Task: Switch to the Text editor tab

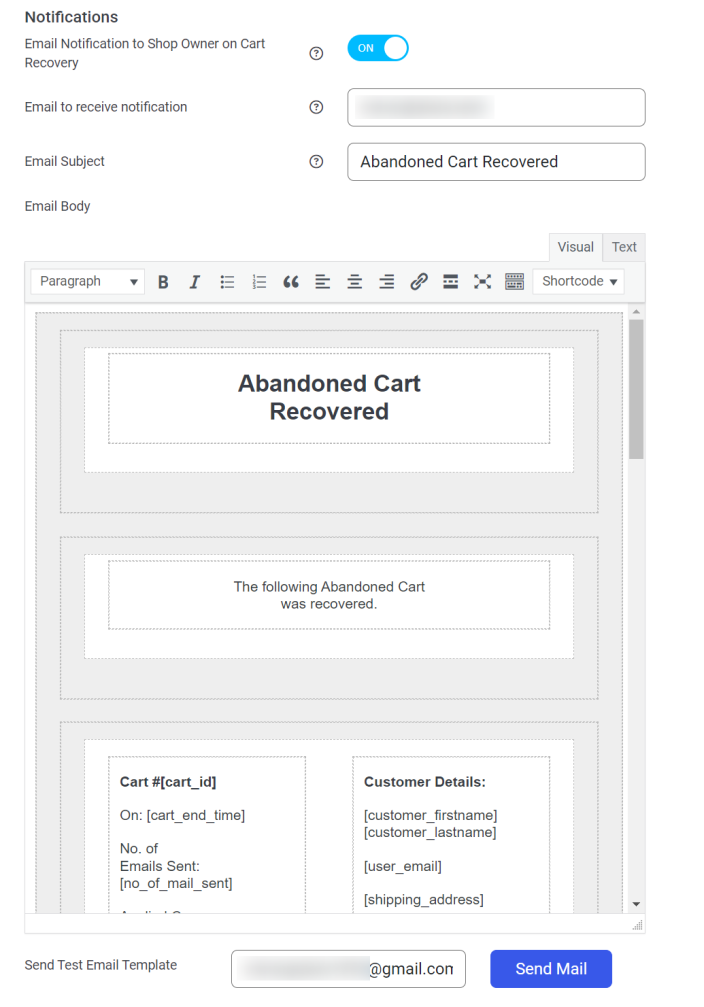Action: click(624, 247)
